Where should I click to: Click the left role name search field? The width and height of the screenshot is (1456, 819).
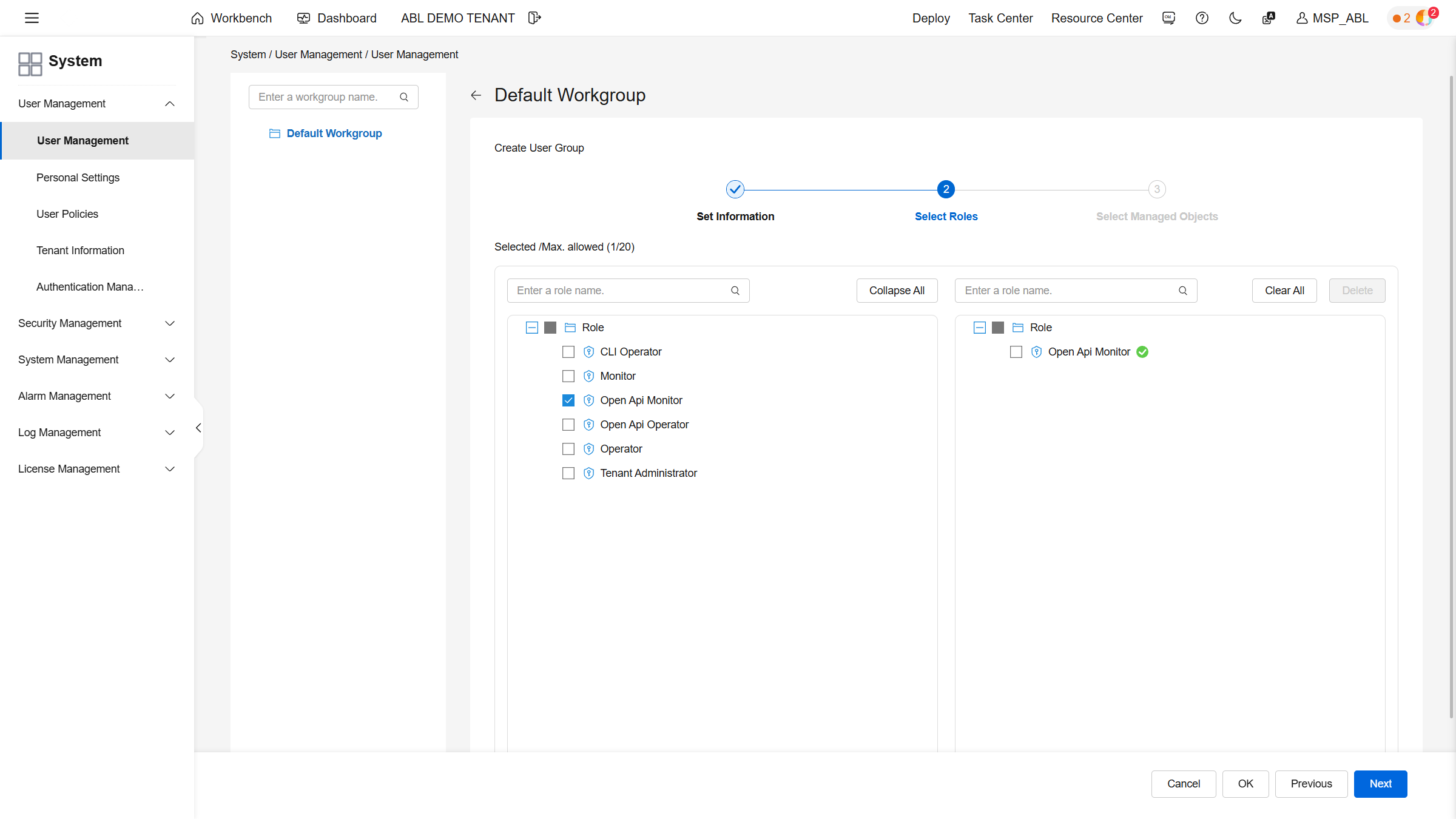[619, 291]
